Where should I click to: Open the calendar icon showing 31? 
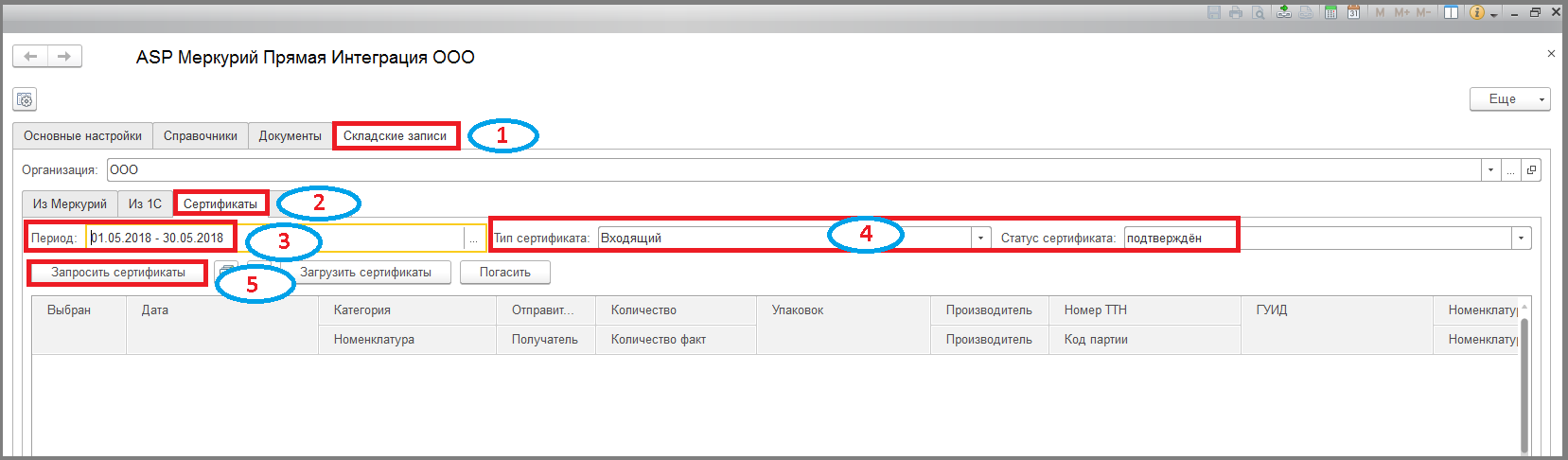(x=1354, y=12)
